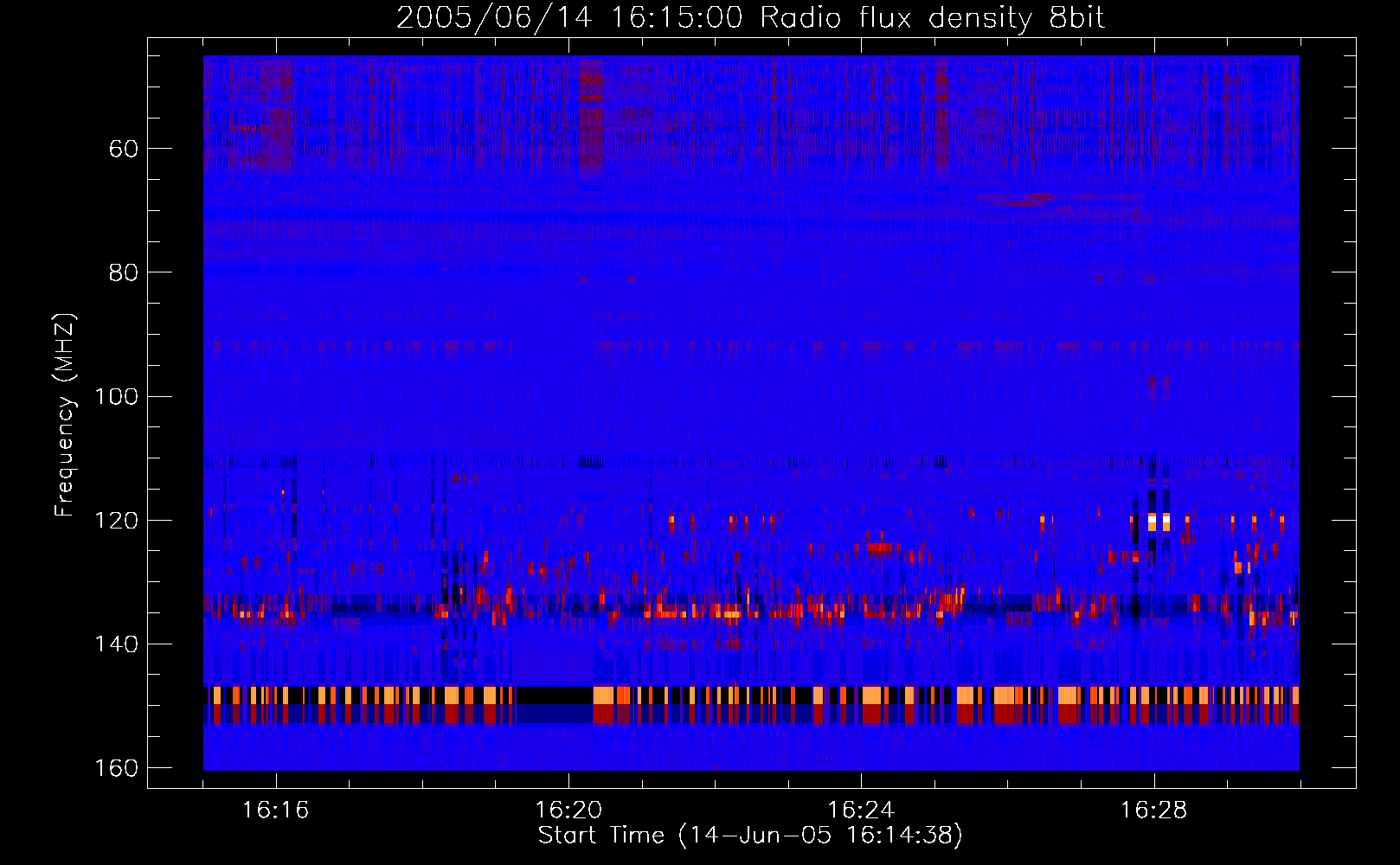Click the 16:20 time tick label

(568, 811)
